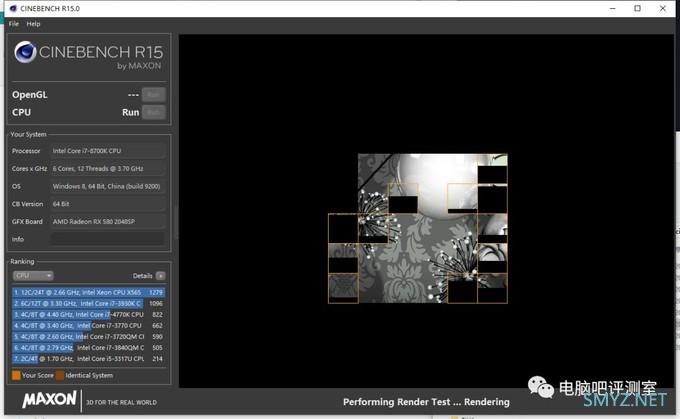
Task: Close the Cinebench window
Action: tap(663, 8)
